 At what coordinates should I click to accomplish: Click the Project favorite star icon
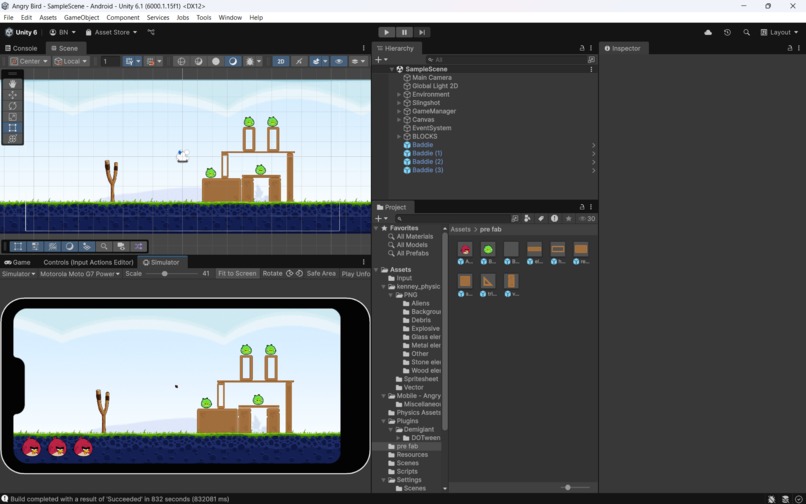pos(568,219)
